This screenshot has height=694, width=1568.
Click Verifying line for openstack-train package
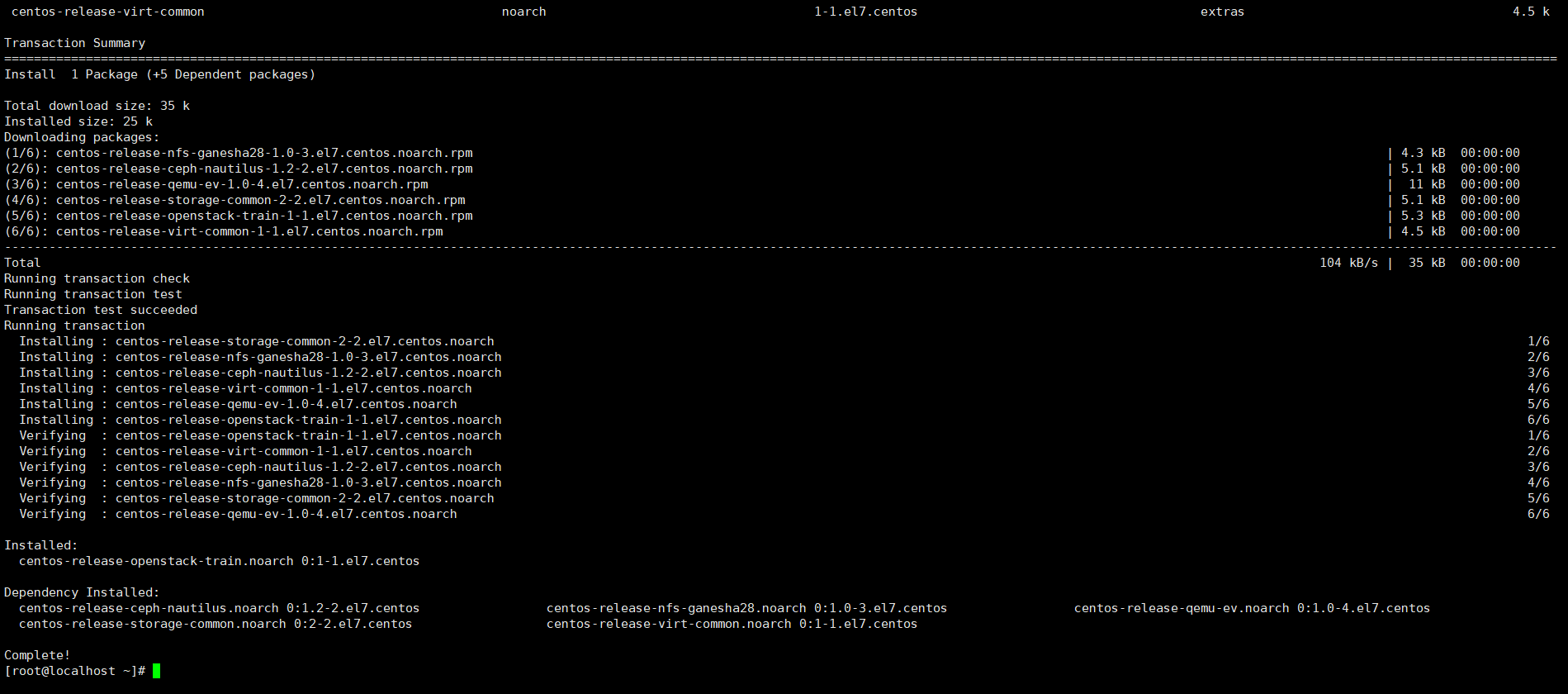[260, 435]
